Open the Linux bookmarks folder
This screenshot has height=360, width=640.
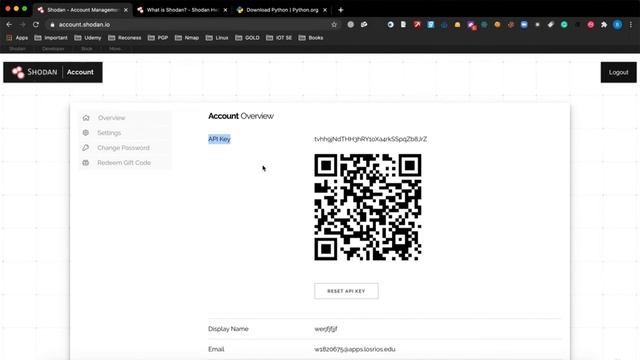[217, 38]
